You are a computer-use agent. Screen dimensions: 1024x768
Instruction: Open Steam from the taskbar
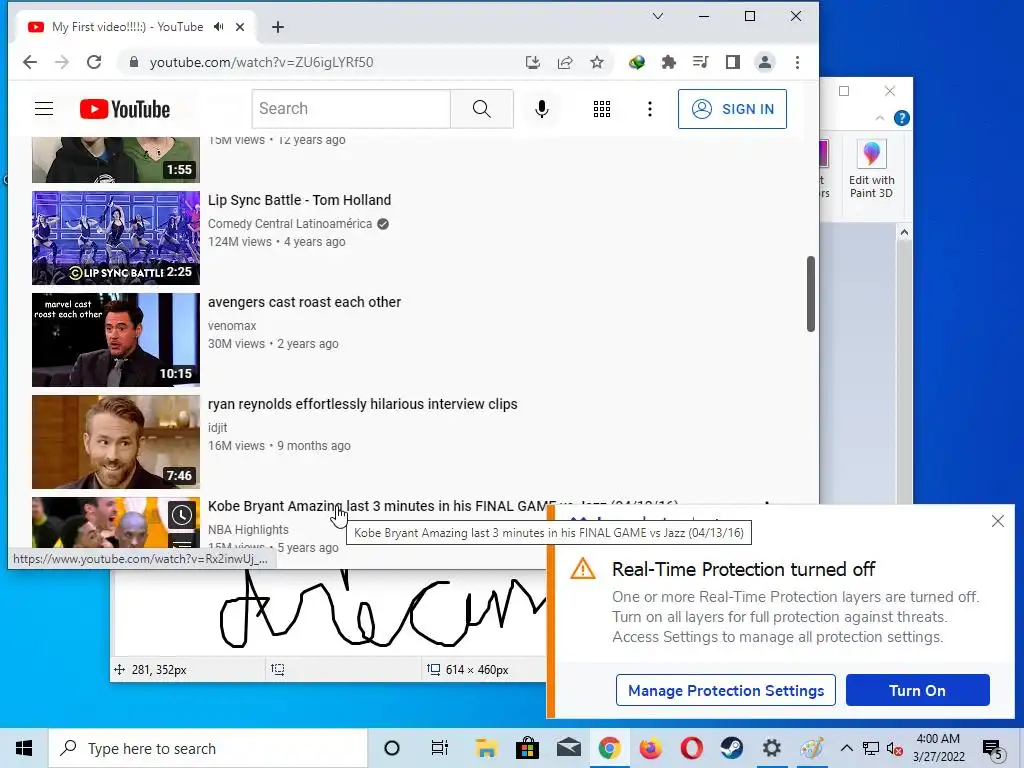(731, 748)
